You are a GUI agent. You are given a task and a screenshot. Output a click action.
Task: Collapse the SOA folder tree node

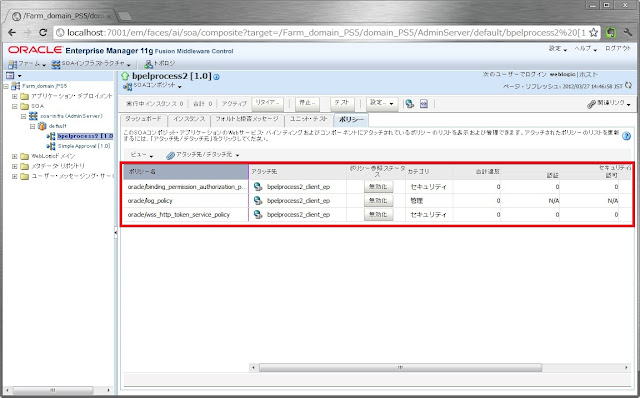[x=15, y=106]
